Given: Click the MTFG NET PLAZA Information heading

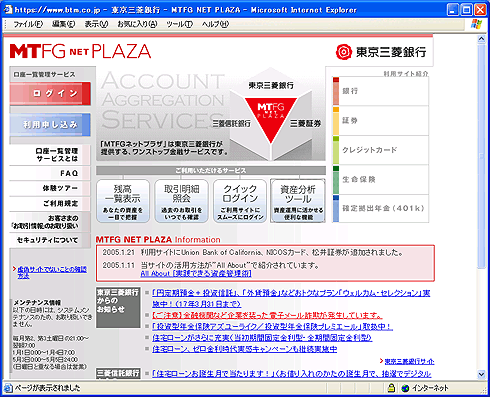Looking at the screenshot, I should click(158, 239).
